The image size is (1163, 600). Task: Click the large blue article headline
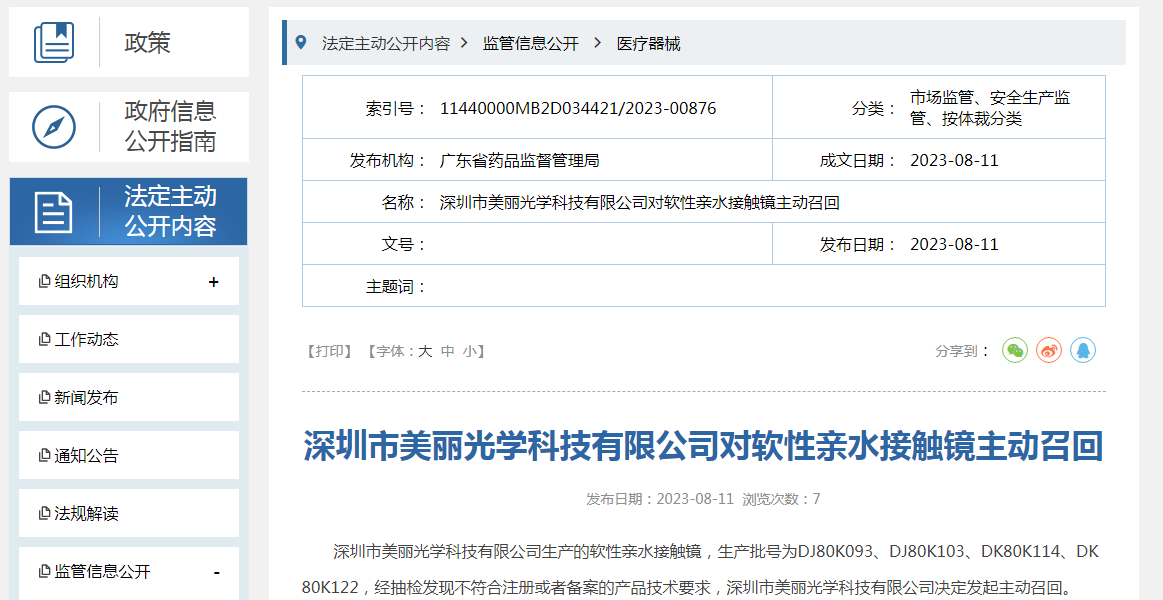pos(703,446)
